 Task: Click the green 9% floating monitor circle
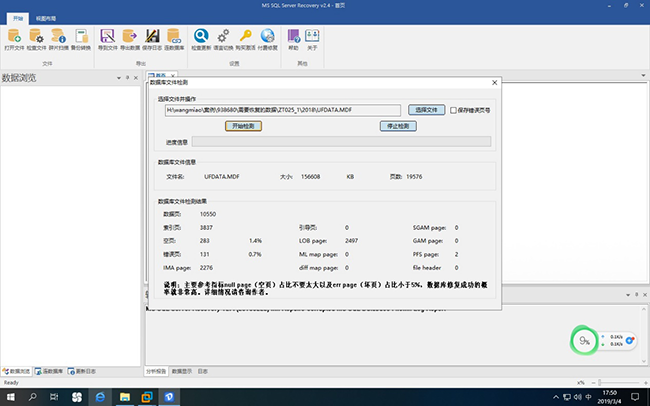pyautogui.click(x=584, y=340)
